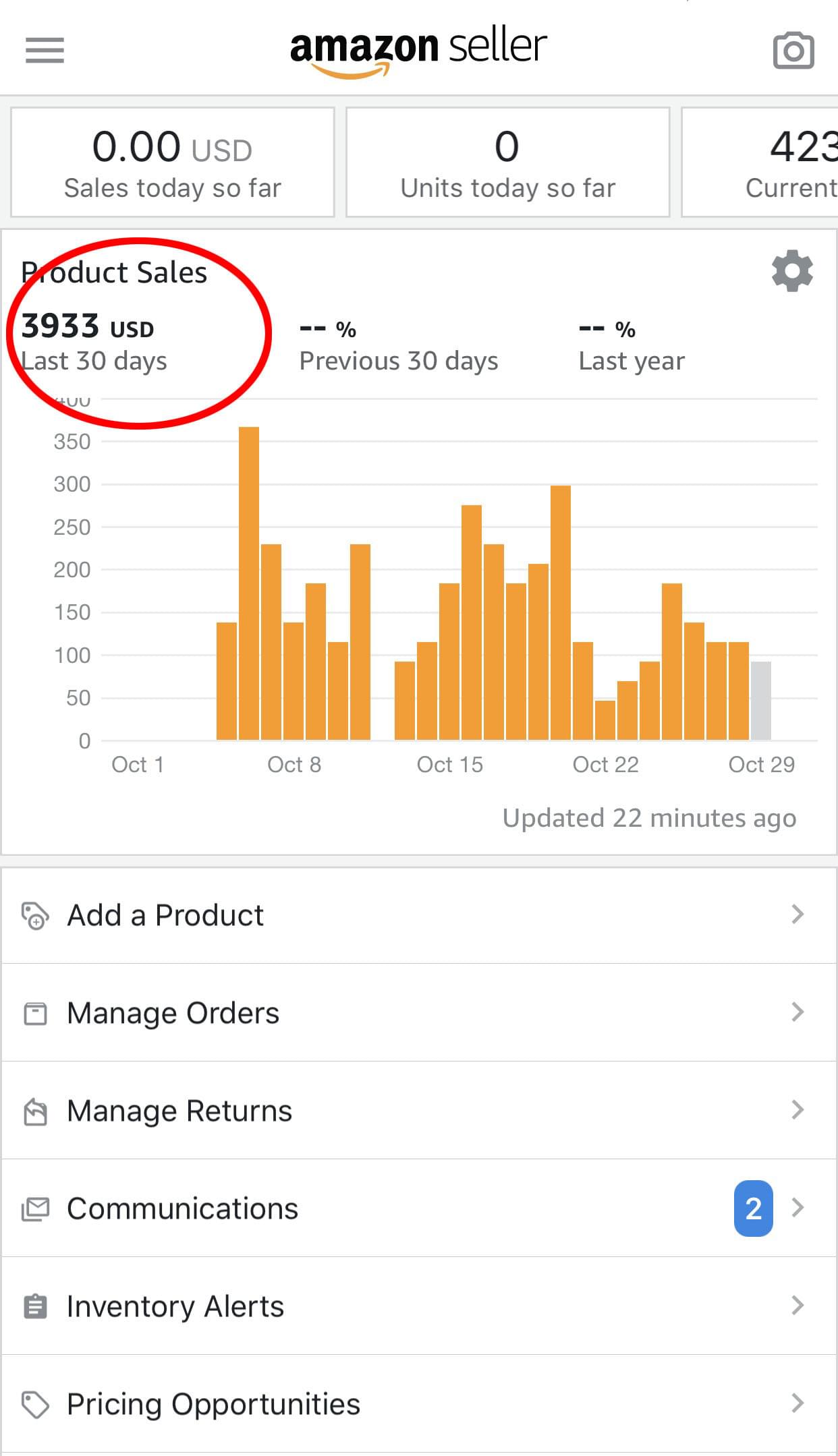Tap the Units today so far card
This screenshot has width=838, height=1456.
[x=507, y=163]
